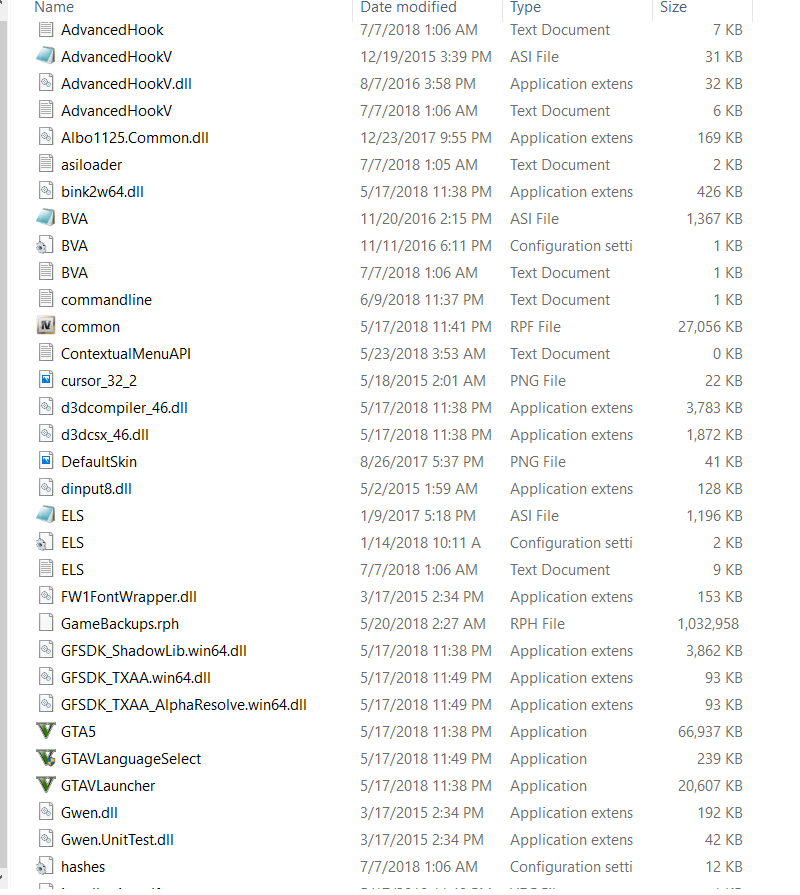Click date 8/26/2017 5:37 PM
This screenshot has width=800, height=895.
[x=422, y=461]
